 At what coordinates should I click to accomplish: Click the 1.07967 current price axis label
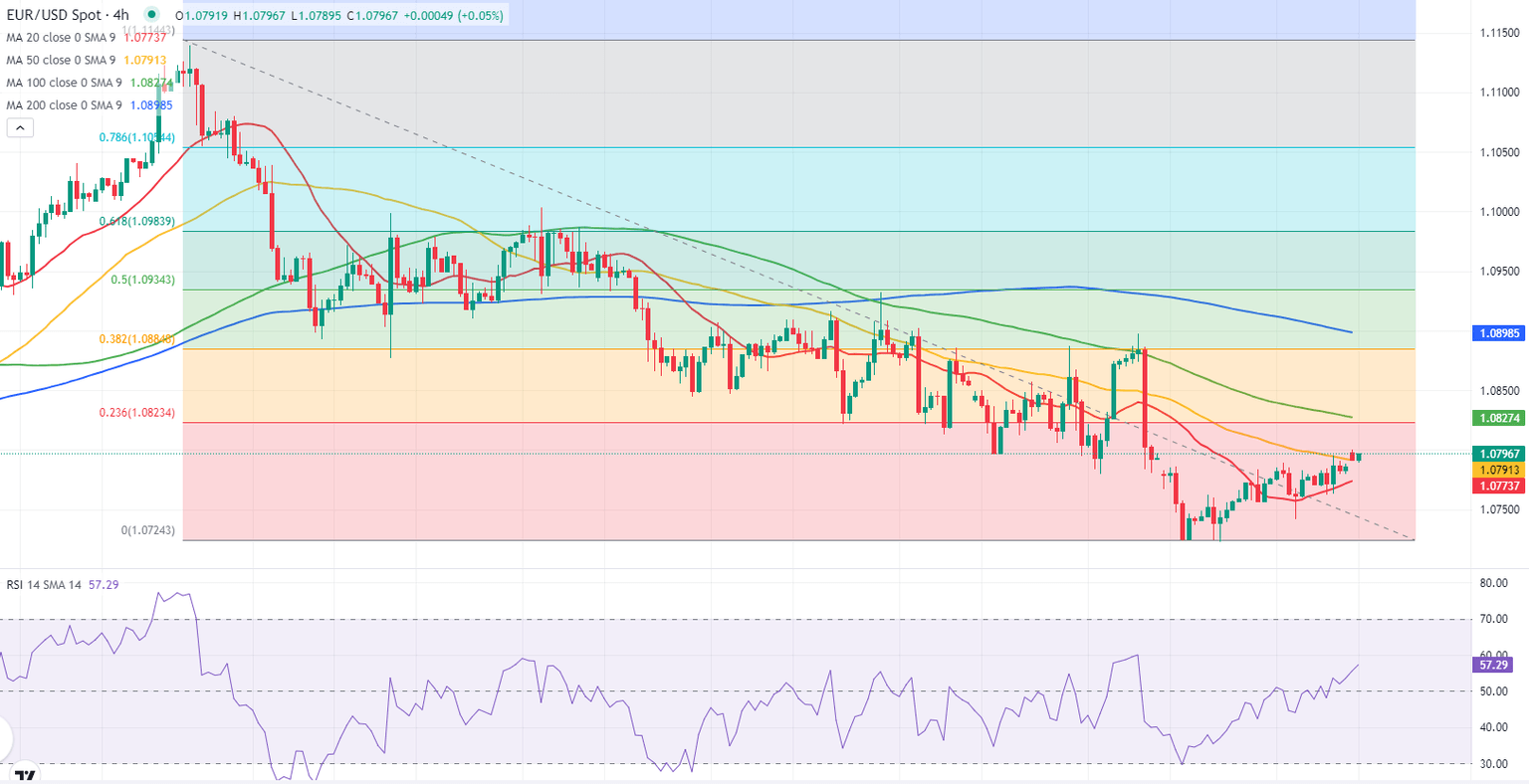[x=1499, y=454]
